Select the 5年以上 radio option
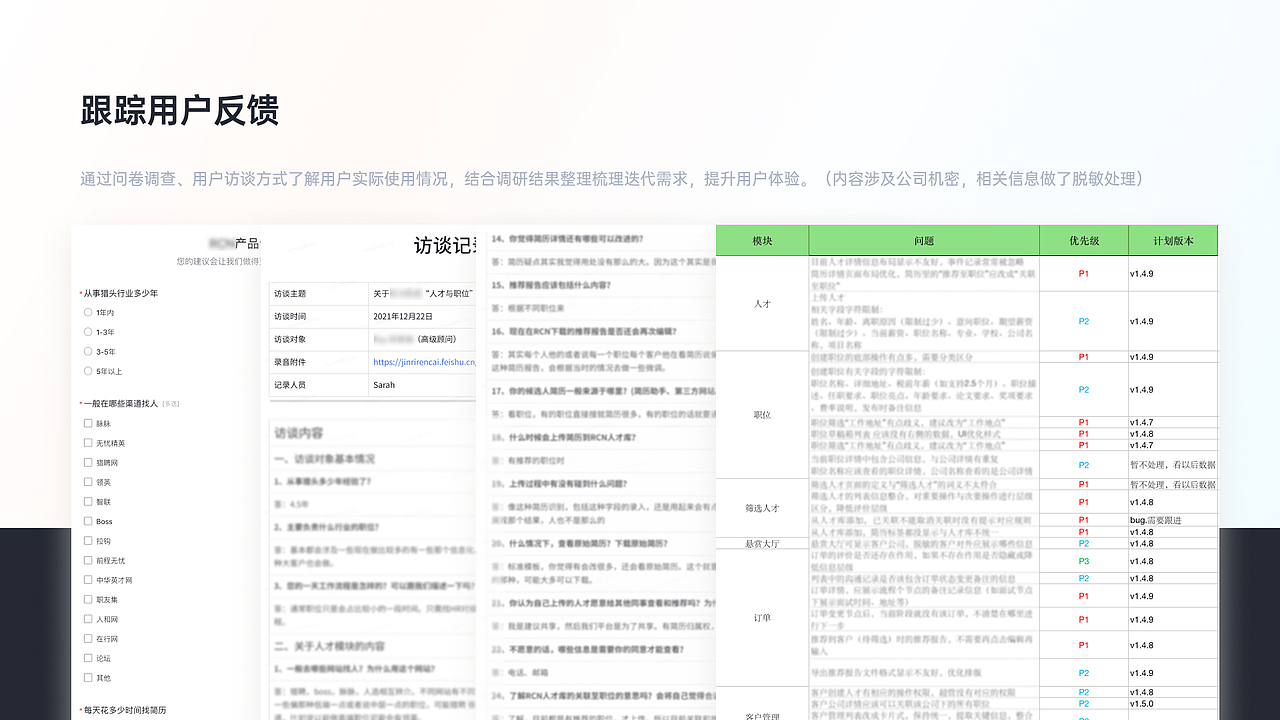This screenshot has width=1280, height=720. click(x=87, y=369)
